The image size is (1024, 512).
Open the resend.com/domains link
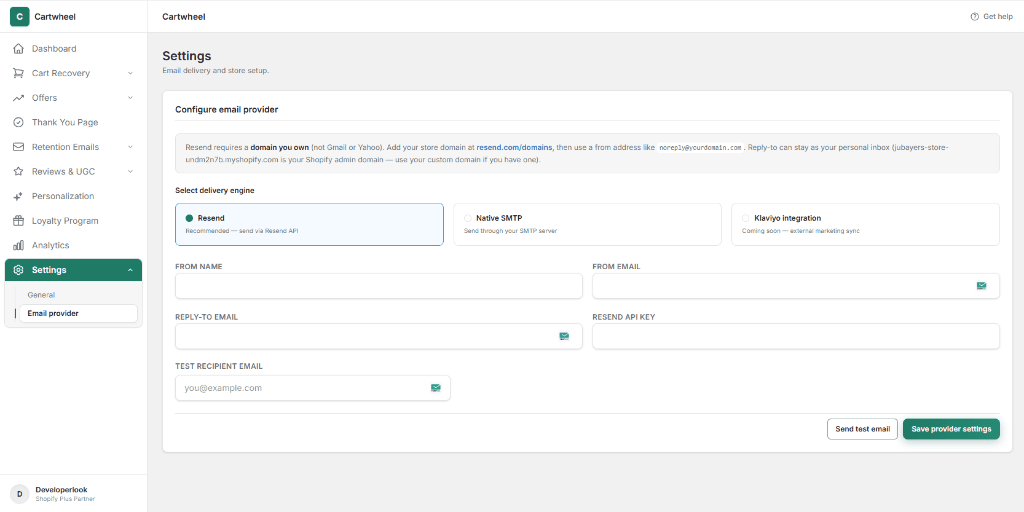click(515, 148)
